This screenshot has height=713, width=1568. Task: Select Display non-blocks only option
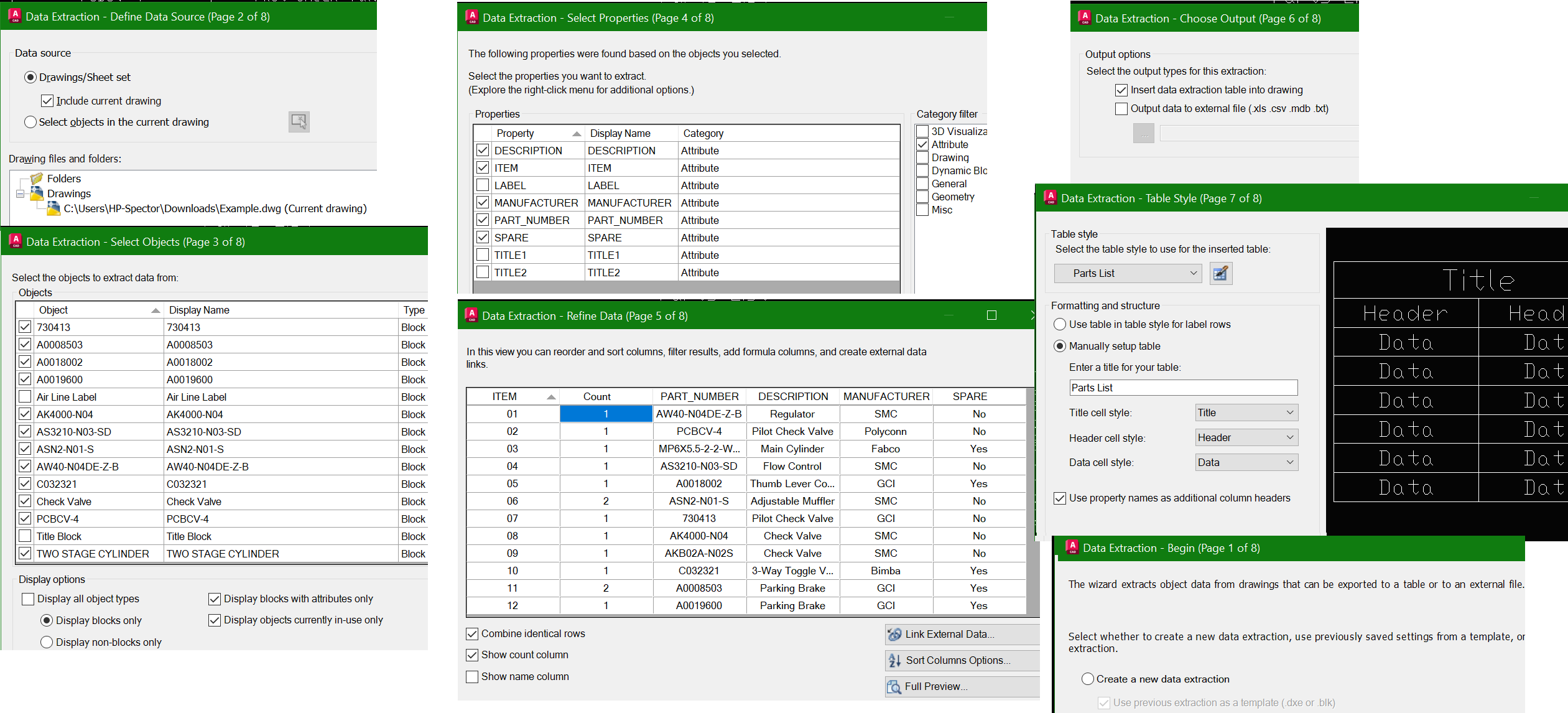47,642
